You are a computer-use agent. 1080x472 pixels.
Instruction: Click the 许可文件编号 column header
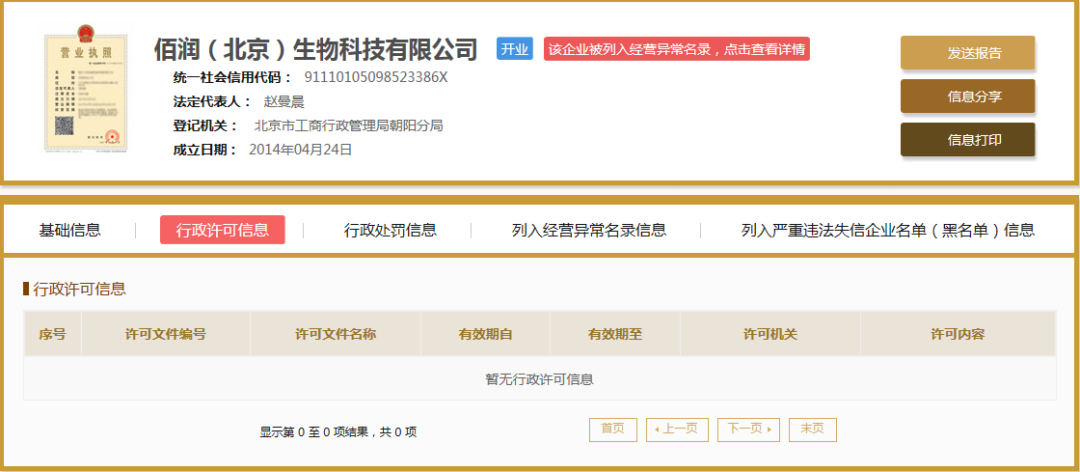coord(166,334)
